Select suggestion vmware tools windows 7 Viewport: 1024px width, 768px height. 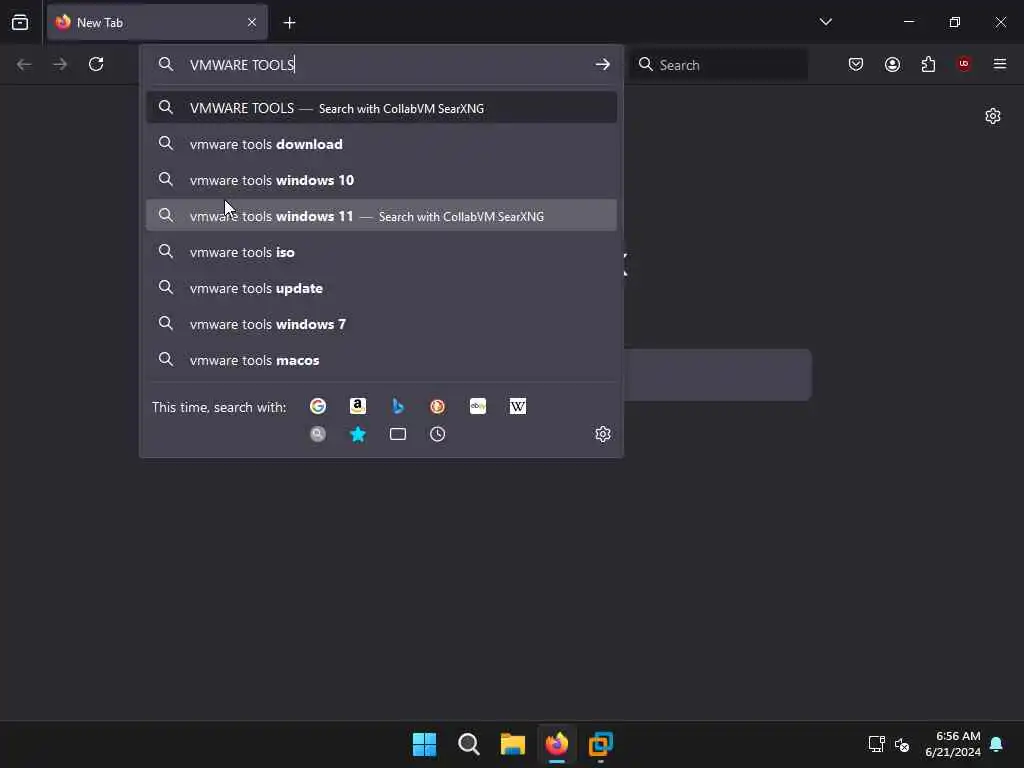coord(381,323)
